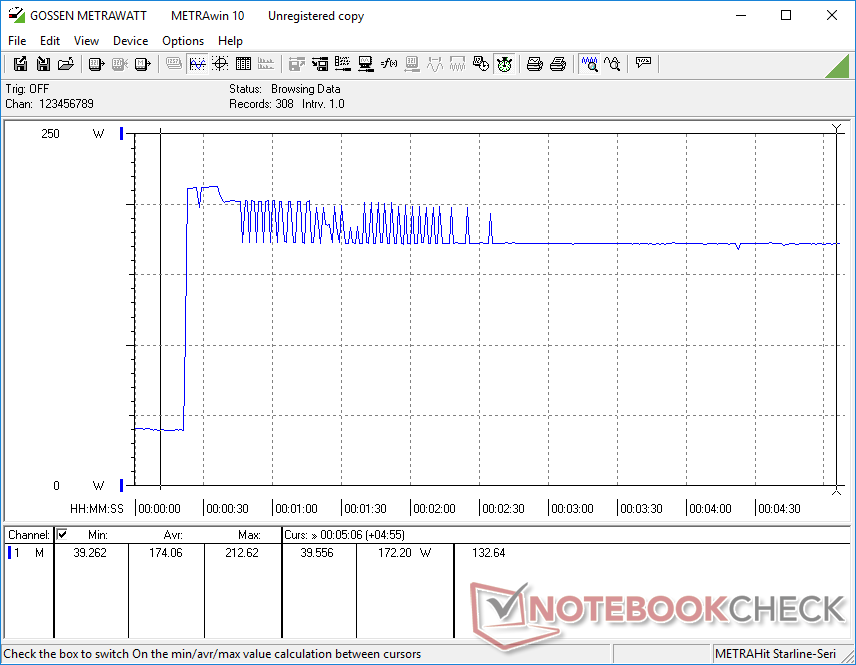Image resolution: width=856 pixels, height=665 pixels.
Task: Toggle the Channel min/avr/max checkbox
Action: pyautogui.click(x=62, y=534)
